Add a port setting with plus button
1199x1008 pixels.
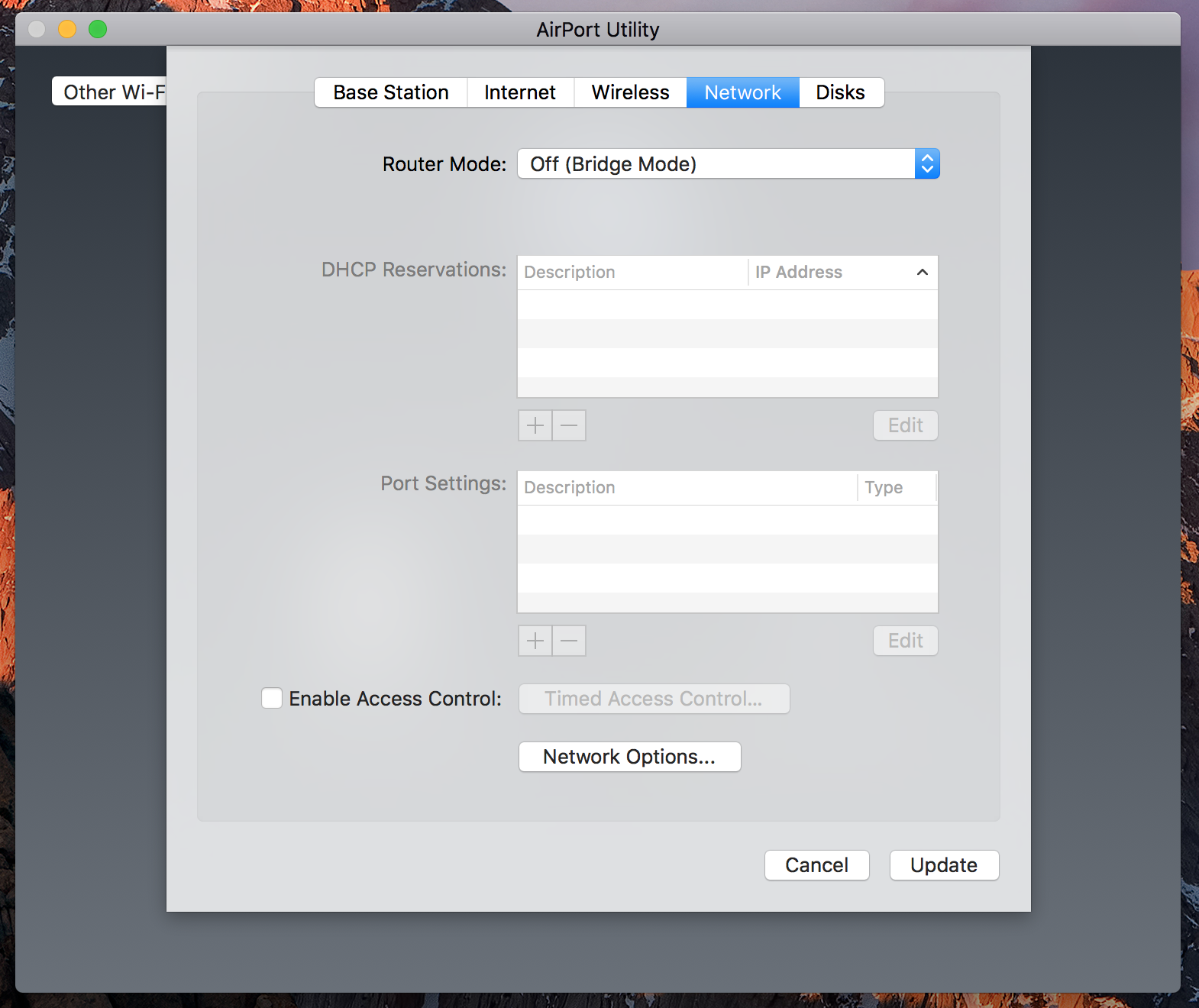point(535,641)
